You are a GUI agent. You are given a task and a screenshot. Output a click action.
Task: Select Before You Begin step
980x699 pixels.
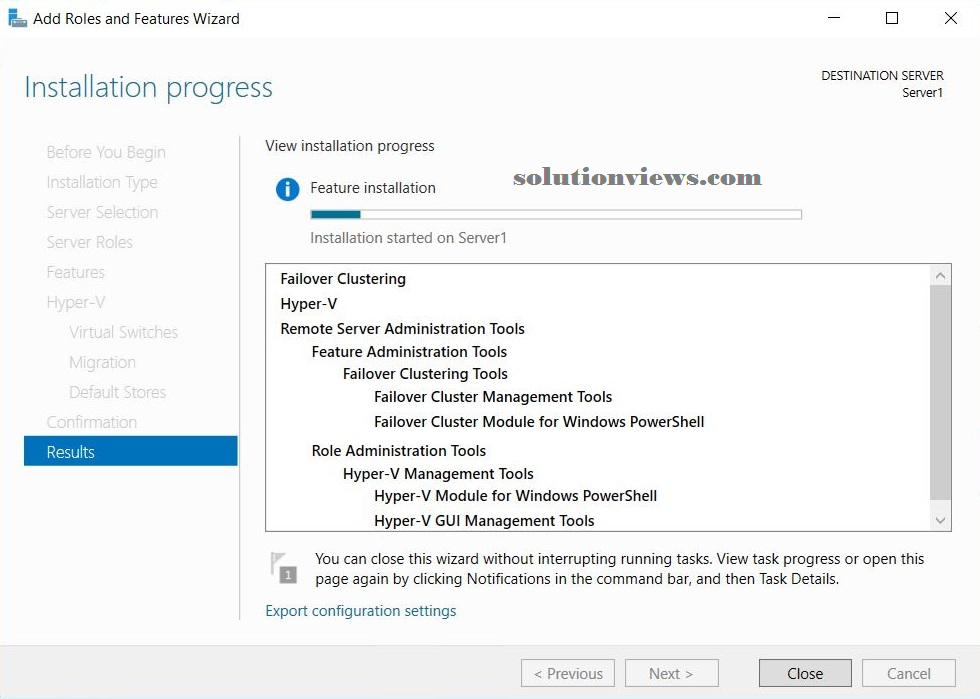pos(106,153)
